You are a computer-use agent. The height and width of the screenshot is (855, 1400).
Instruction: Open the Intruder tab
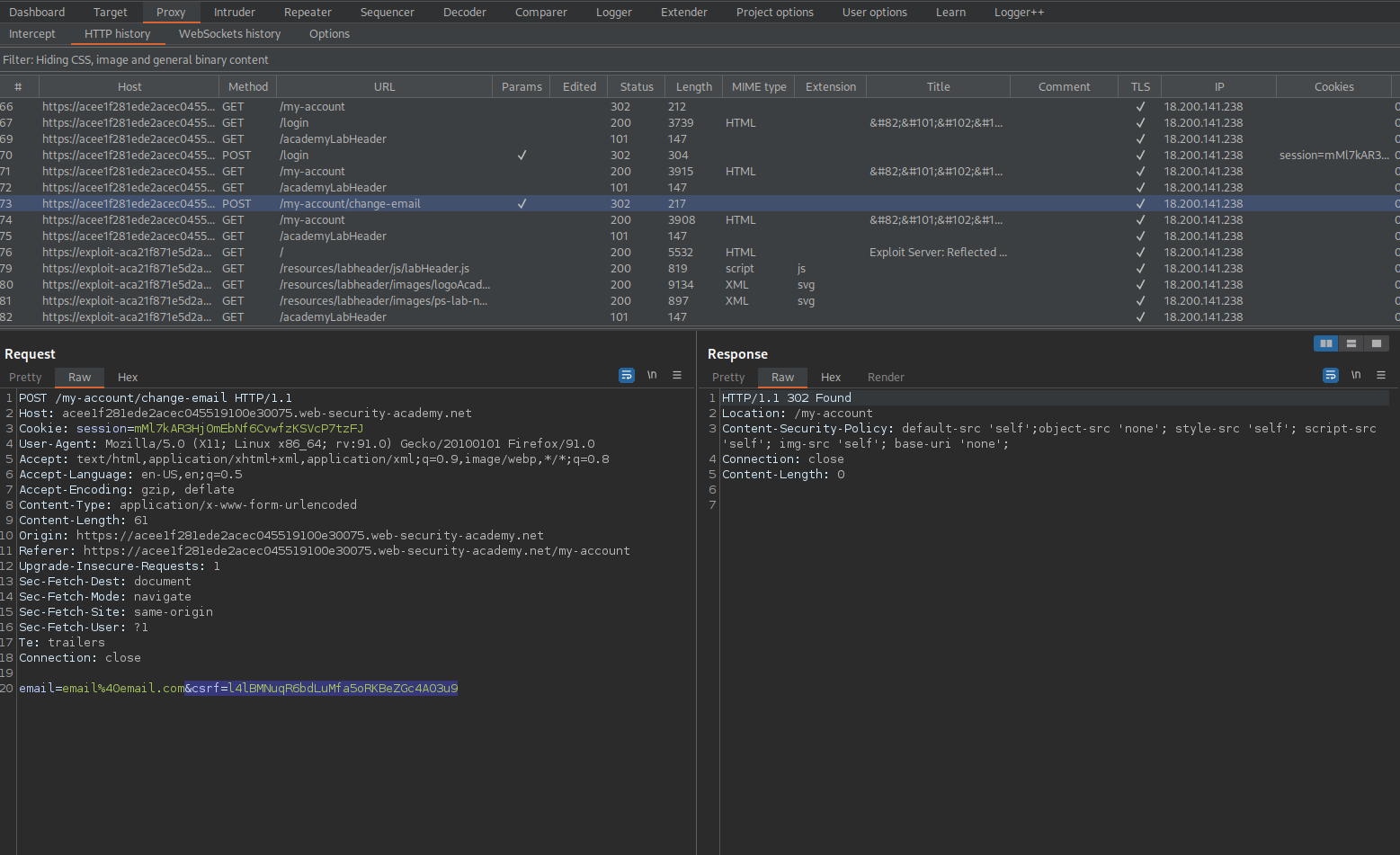tap(235, 12)
